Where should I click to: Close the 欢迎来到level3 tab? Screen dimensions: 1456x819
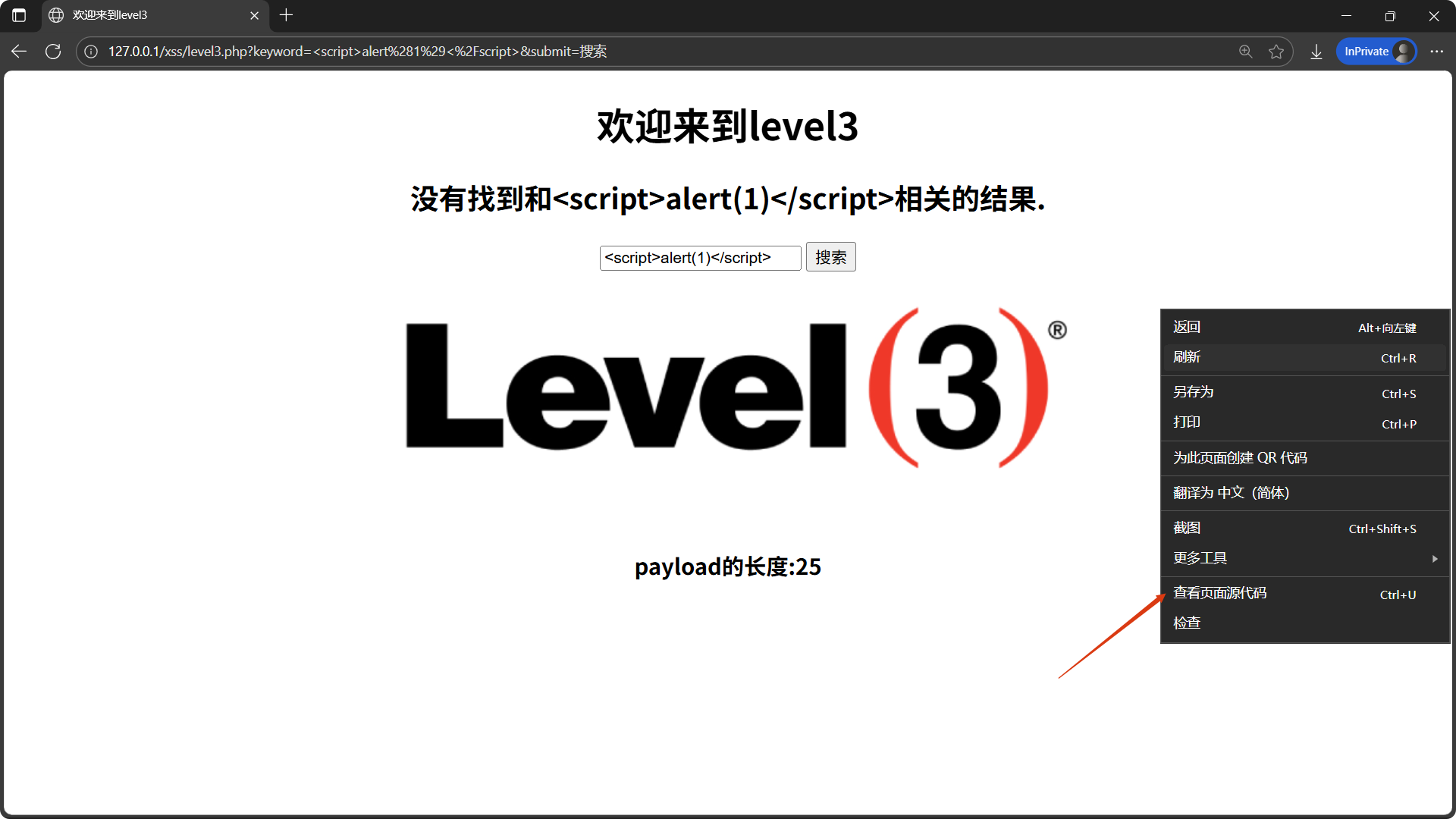pos(255,15)
